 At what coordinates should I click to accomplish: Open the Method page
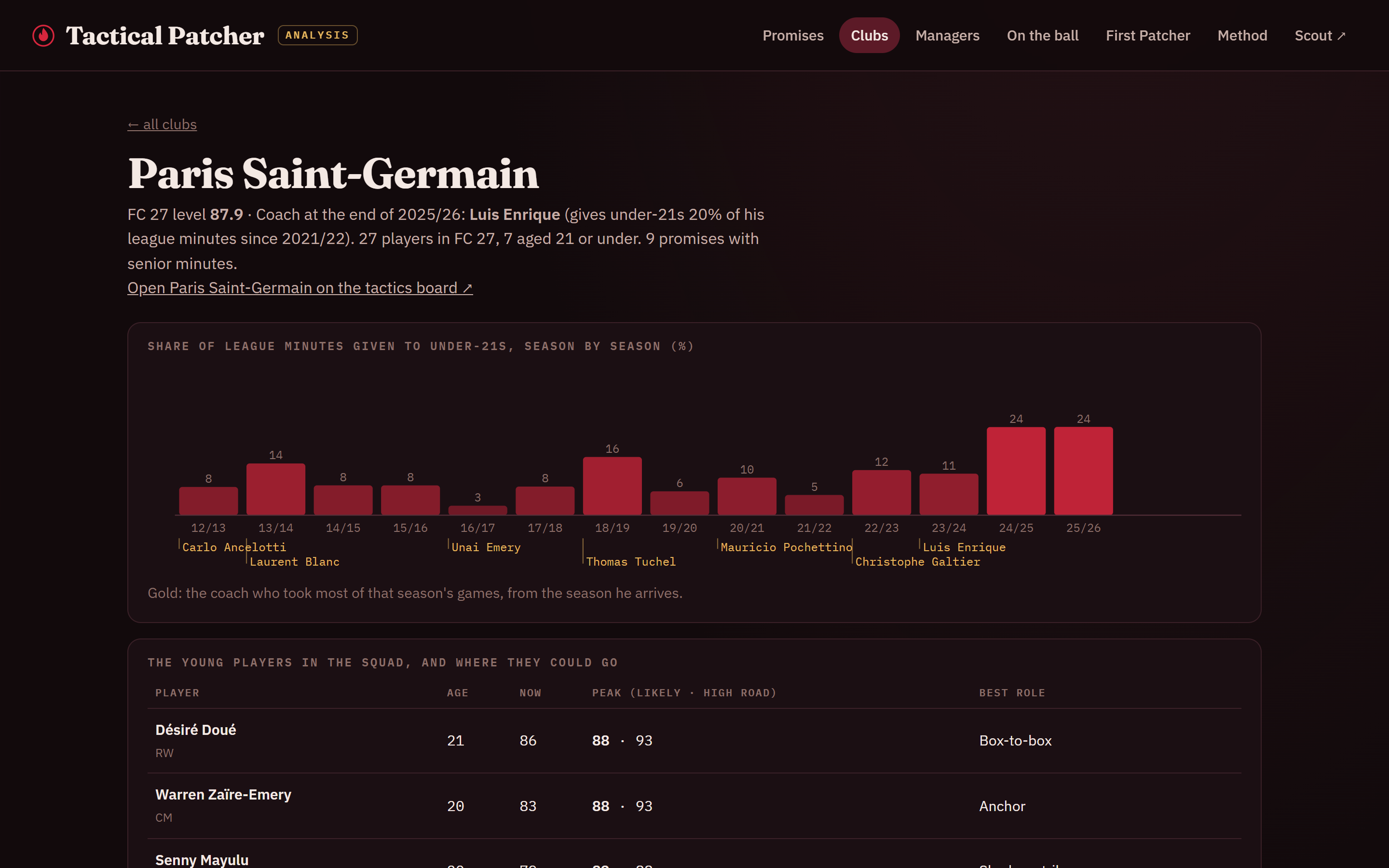point(1242,36)
